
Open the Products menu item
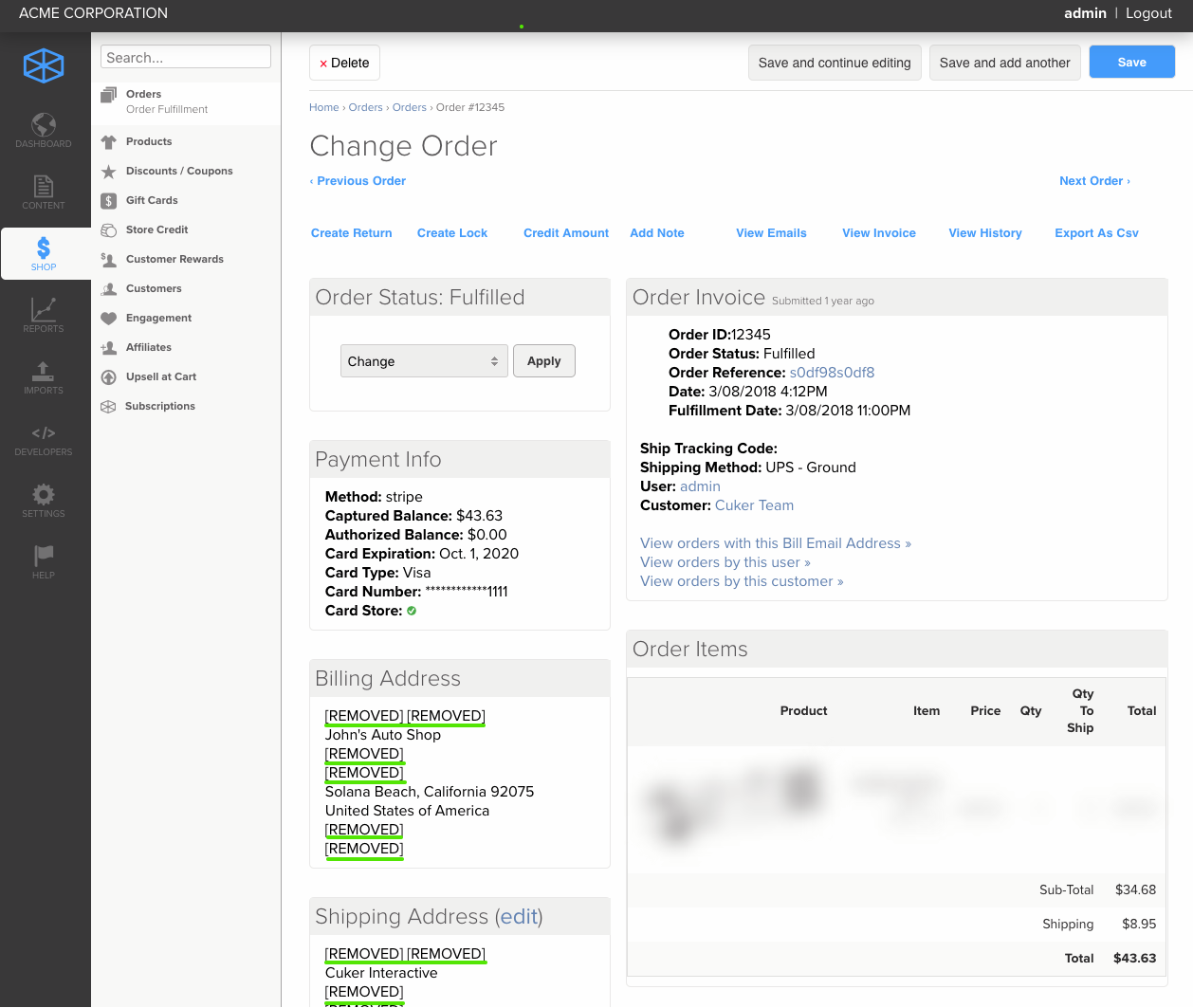[x=149, y=141]
